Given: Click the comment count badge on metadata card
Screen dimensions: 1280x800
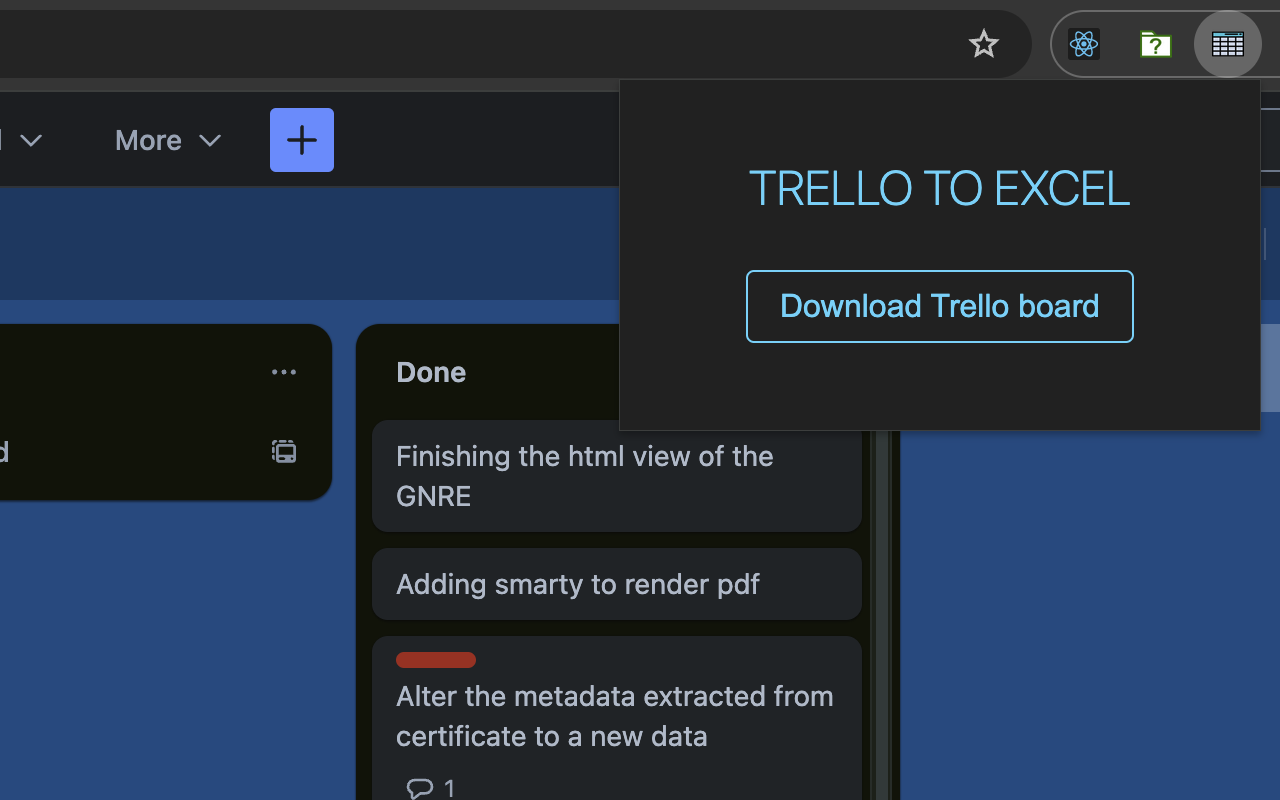Looking at the screenshot, I should [x=431, y=788].
